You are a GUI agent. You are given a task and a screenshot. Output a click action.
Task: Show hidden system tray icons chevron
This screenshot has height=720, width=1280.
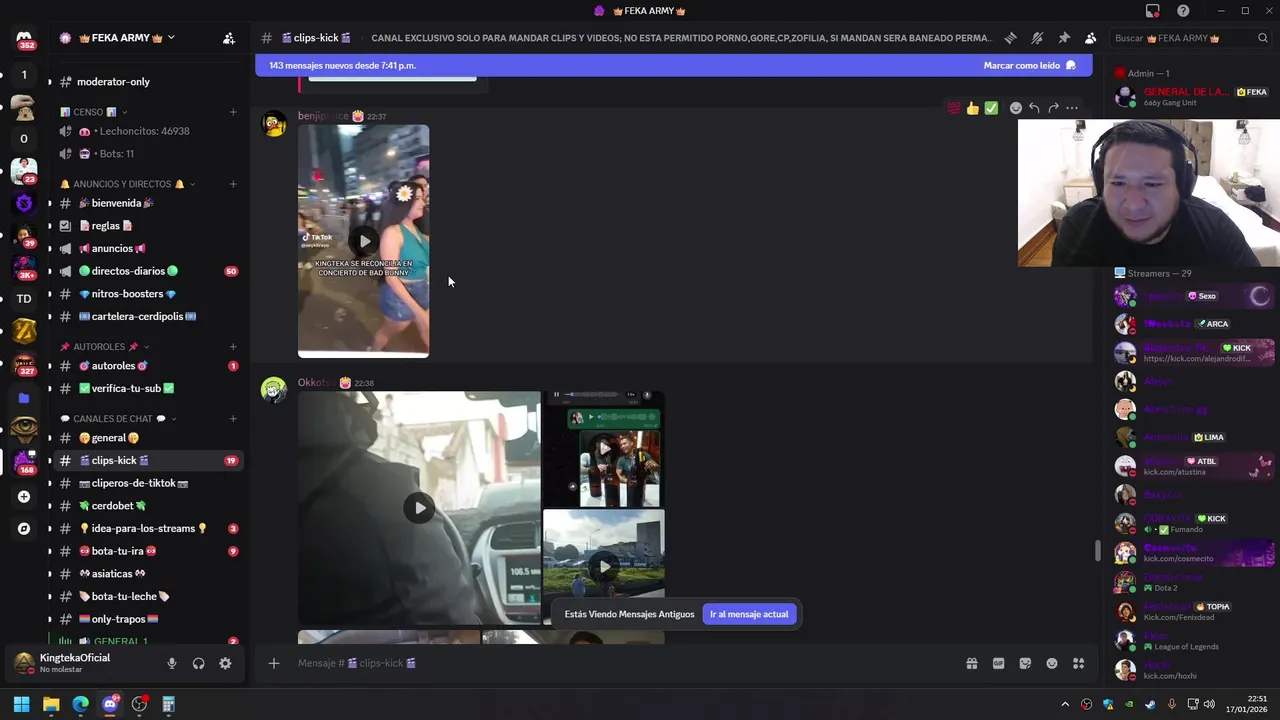[1065, 704]
